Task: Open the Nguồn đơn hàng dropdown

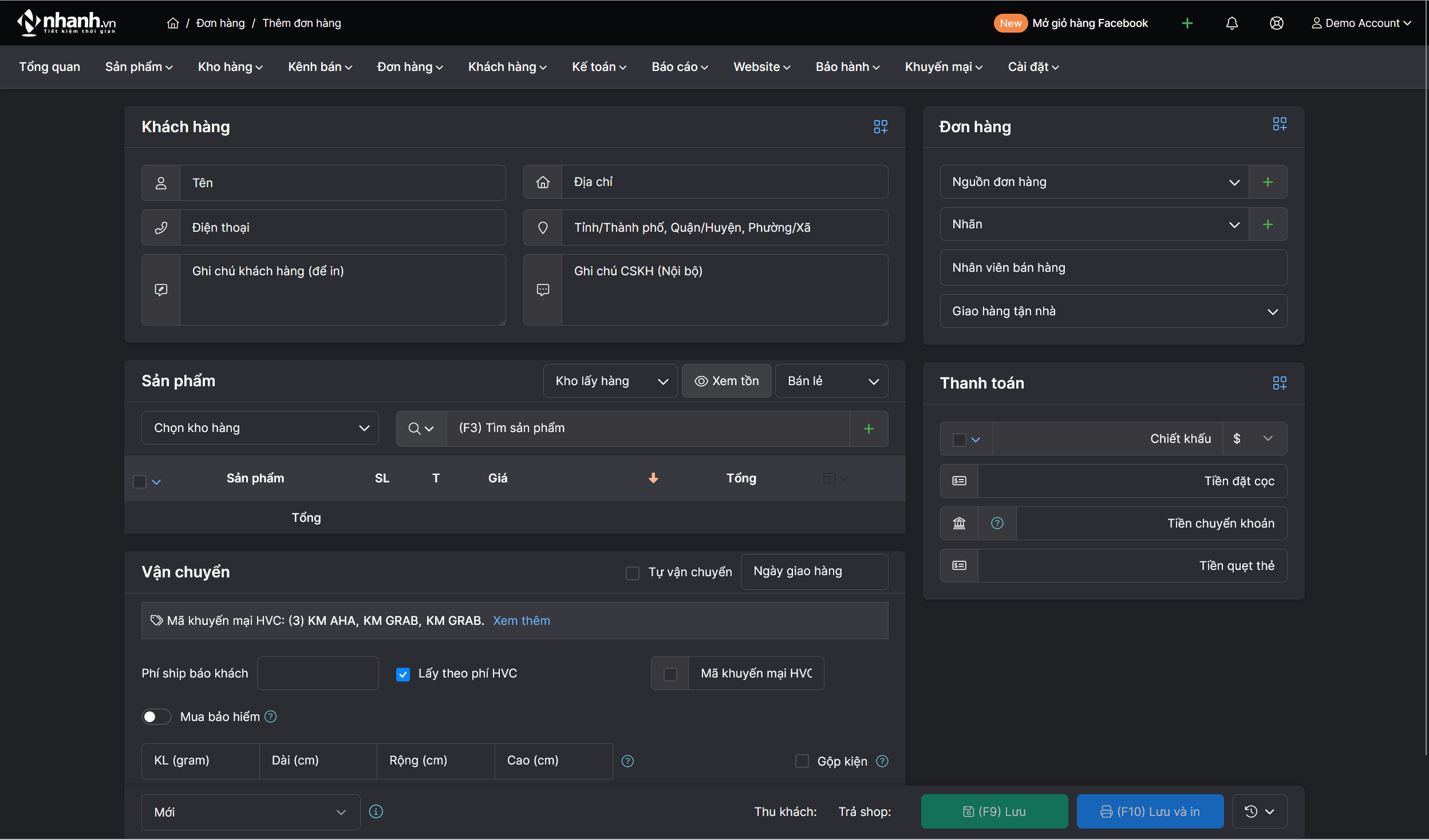Action: coord(1094,182)
